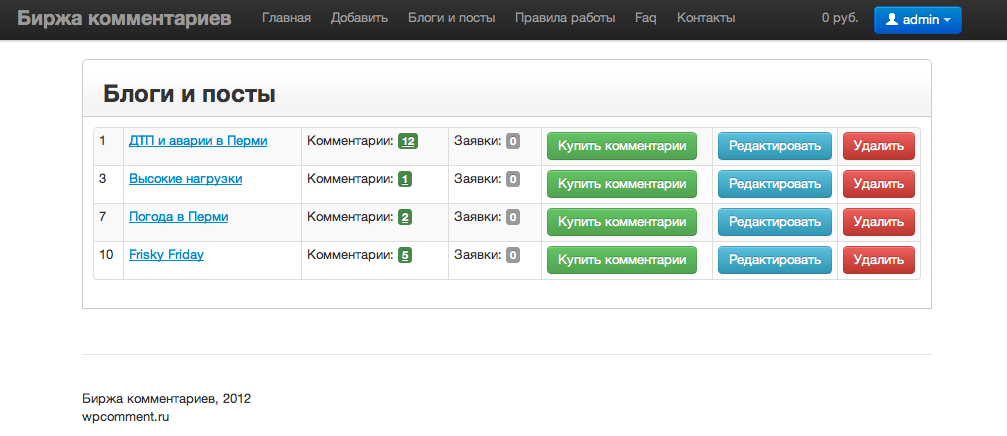Go to Главная in navigation bar
The image size is (1007, 436).
coord(286,18)
